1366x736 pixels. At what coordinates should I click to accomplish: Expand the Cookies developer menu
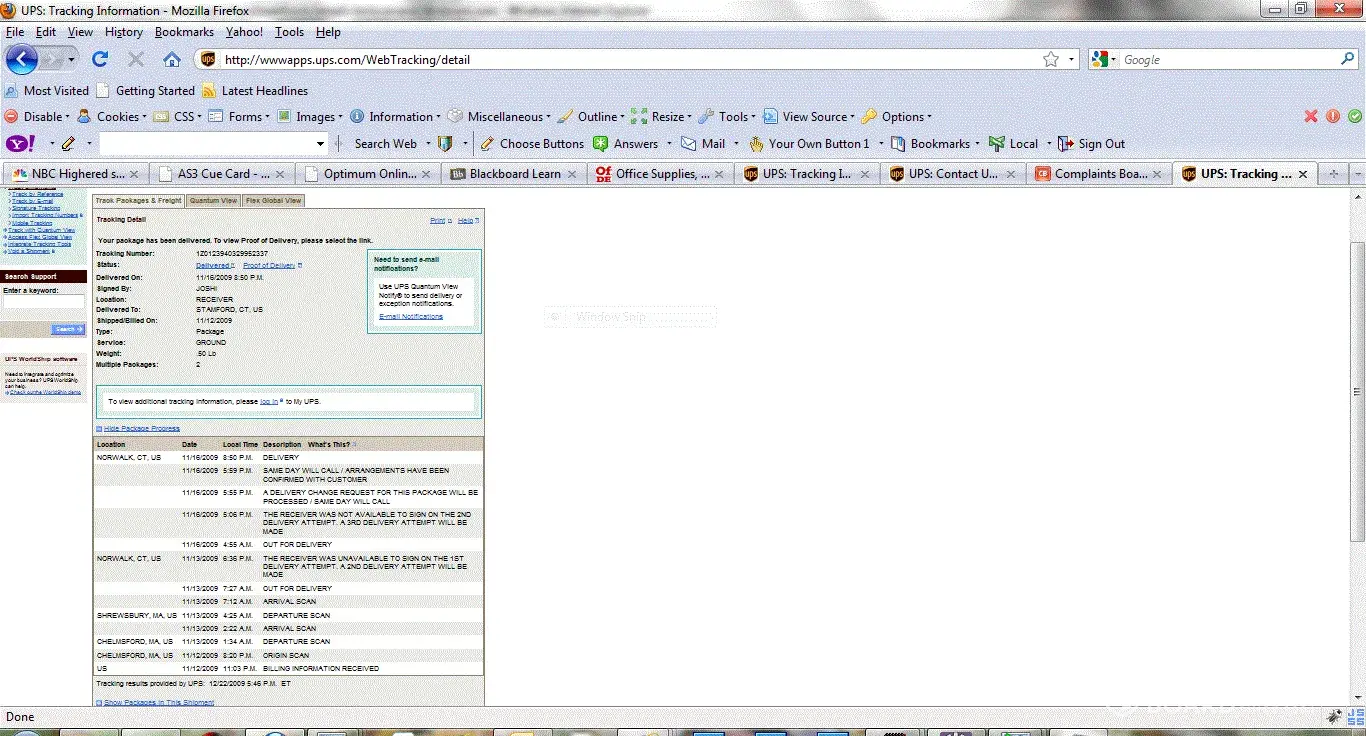110,117
